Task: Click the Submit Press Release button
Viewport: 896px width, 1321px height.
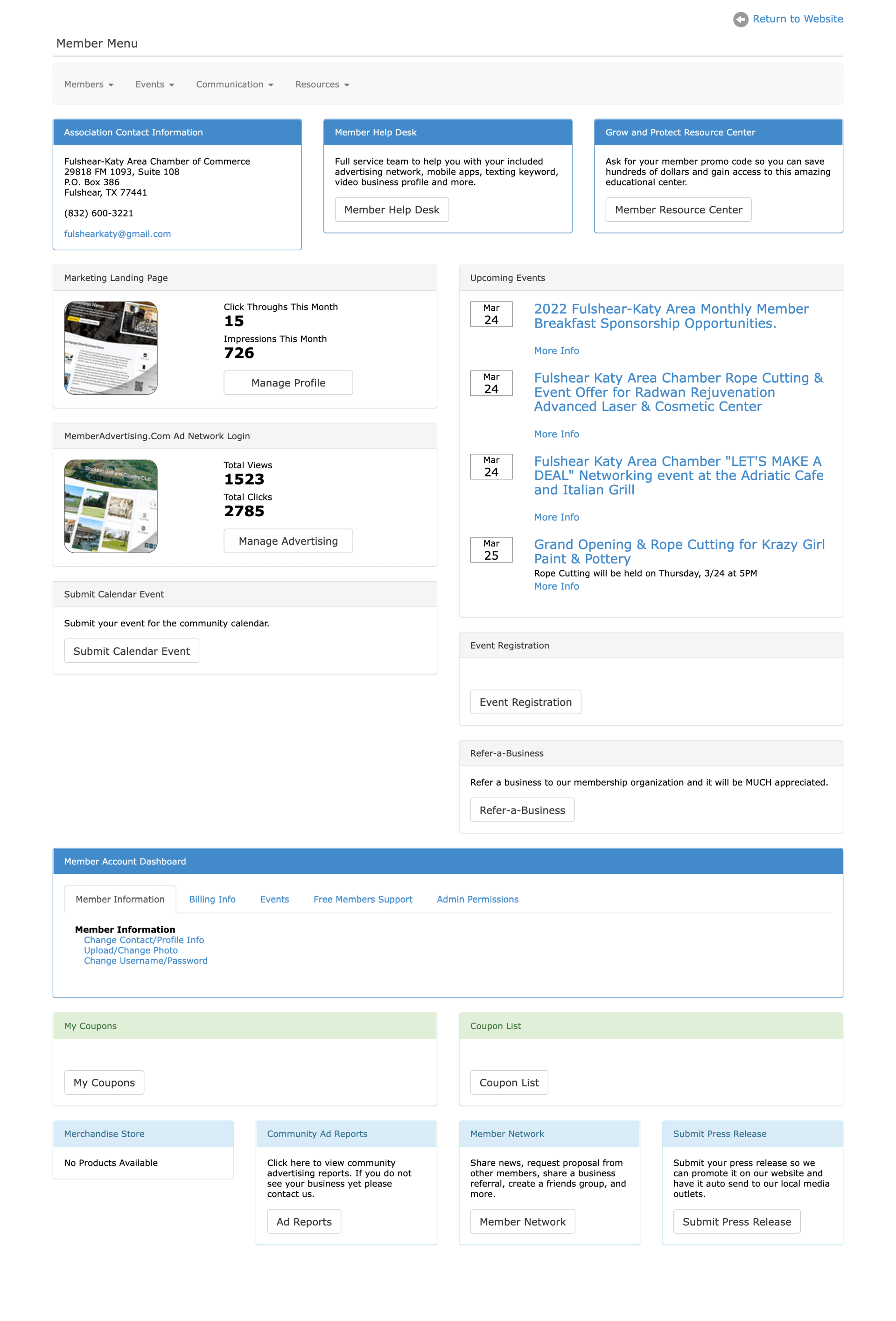Action: click(x=736, y=1221)
